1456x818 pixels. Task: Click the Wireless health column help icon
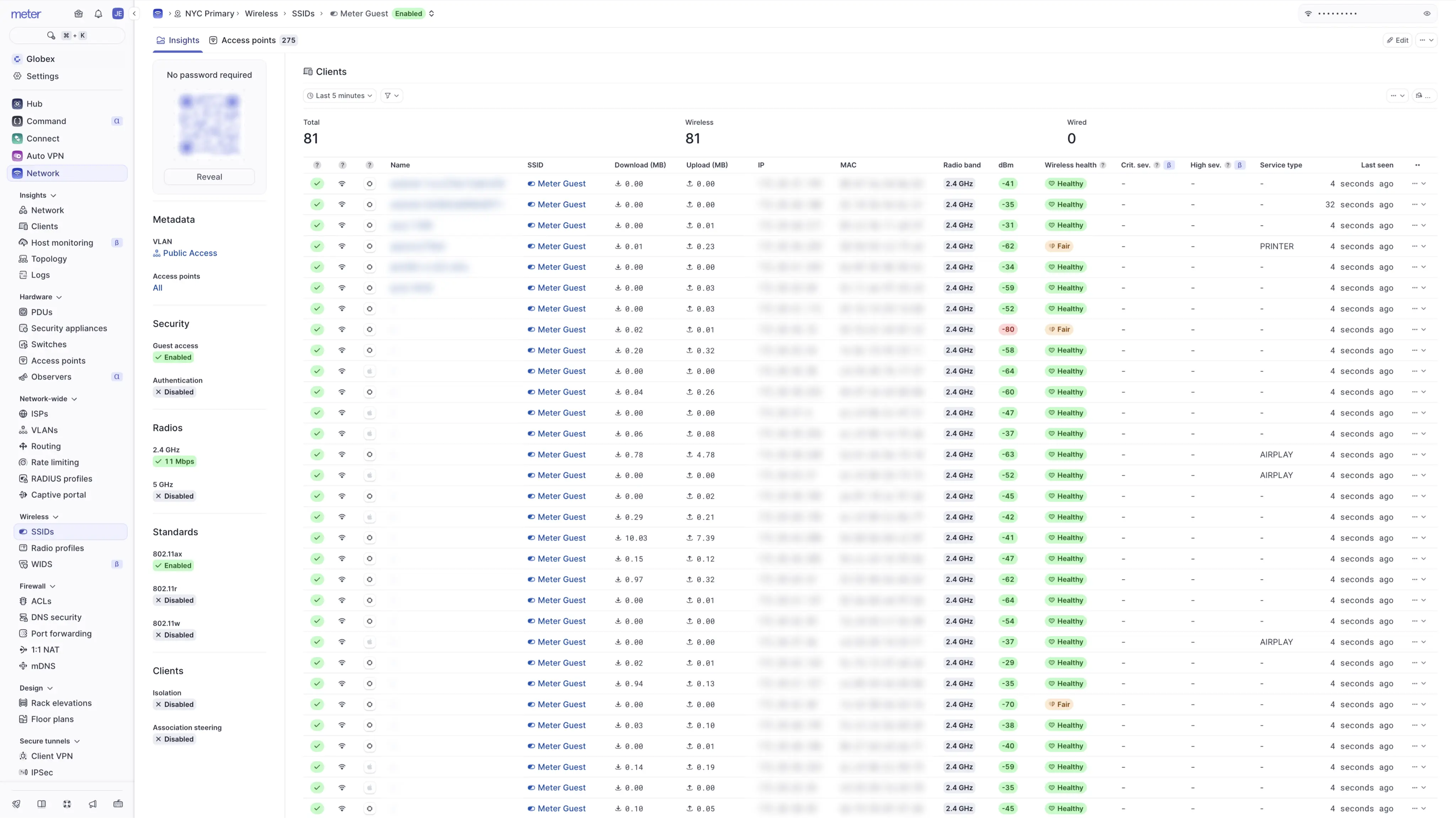pyautogui.click(x=1103, y=165)
